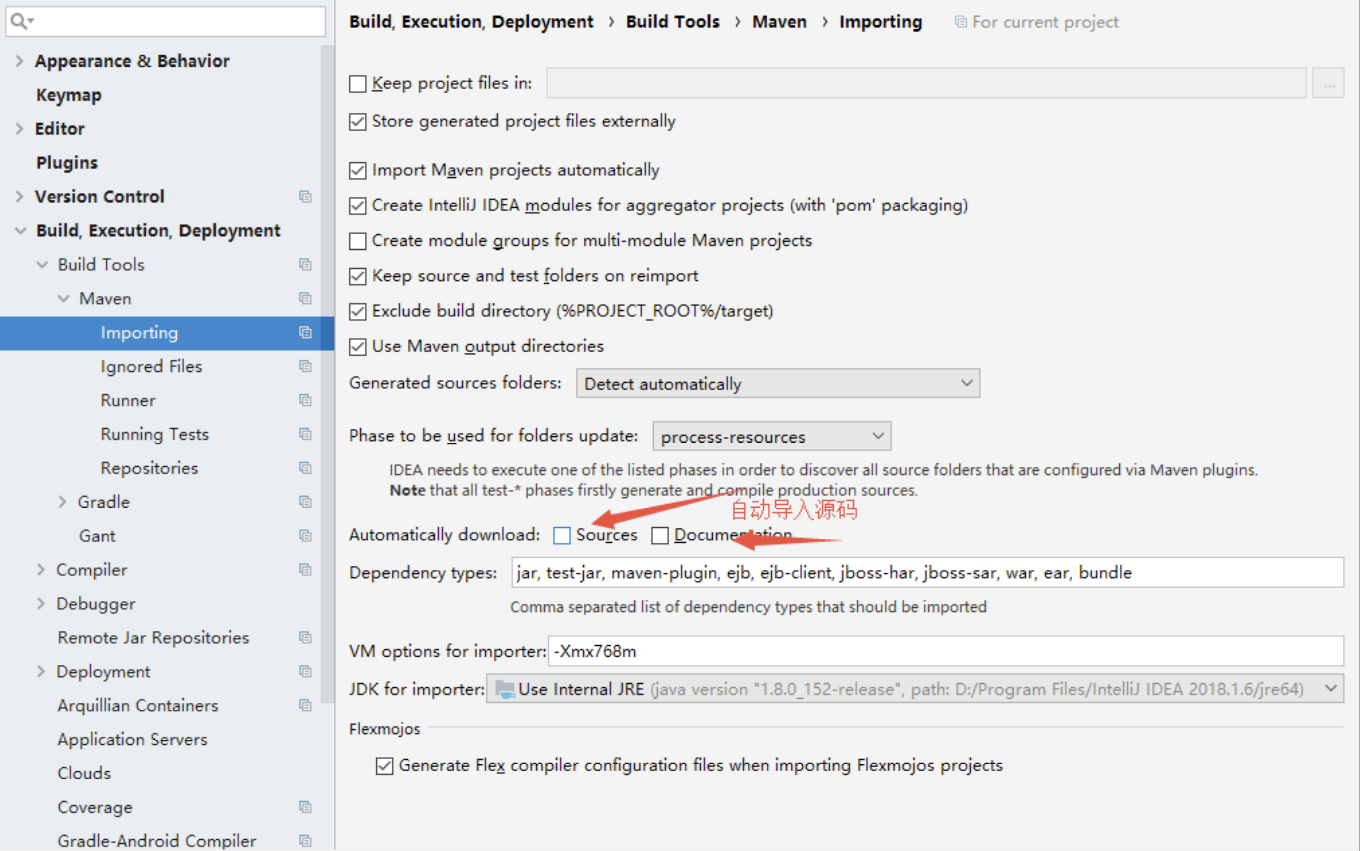Expand the Version Control node arrow
The image size is (1360, 851).
[x=19, y=197]
